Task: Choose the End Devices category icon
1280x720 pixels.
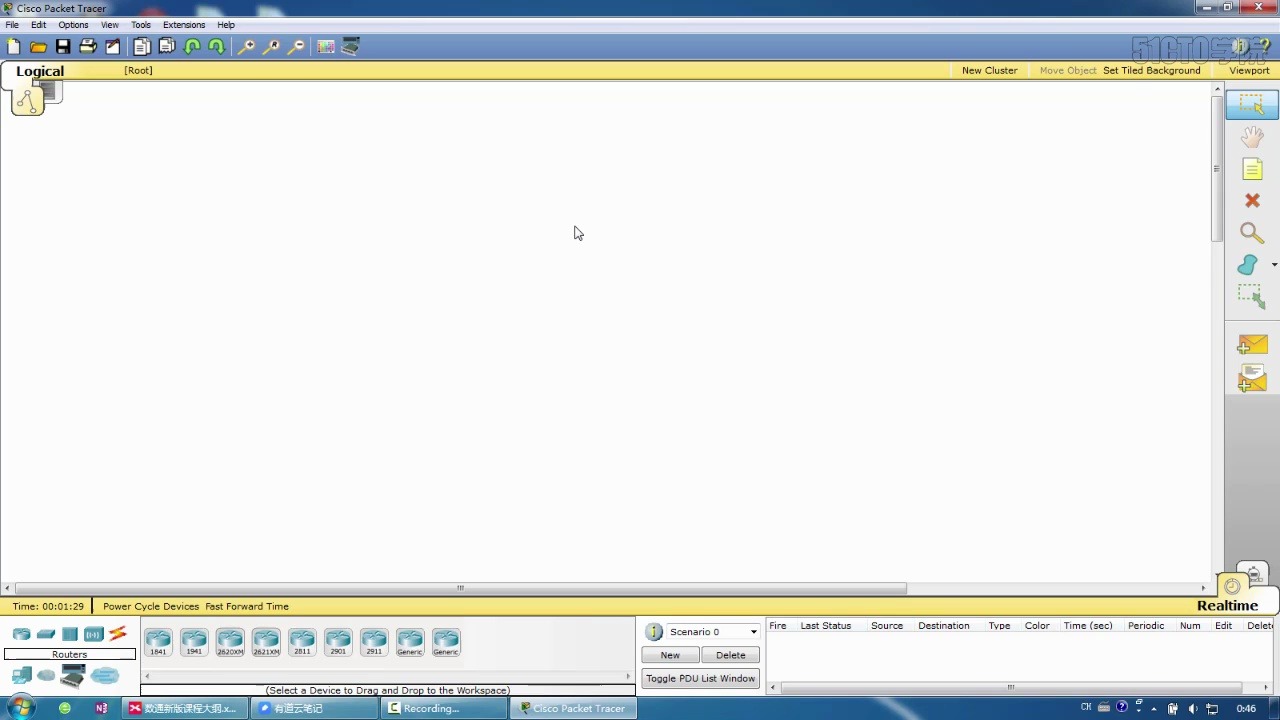Action: tap(21, 677)
